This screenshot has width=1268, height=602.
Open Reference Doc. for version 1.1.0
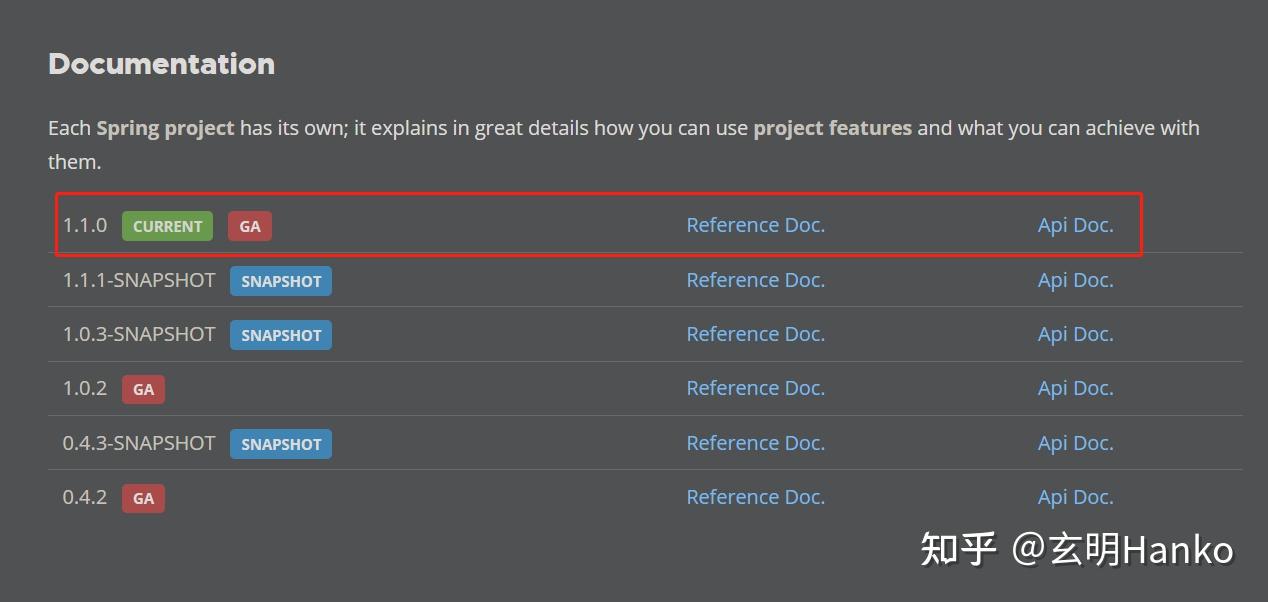click(755, 226)
